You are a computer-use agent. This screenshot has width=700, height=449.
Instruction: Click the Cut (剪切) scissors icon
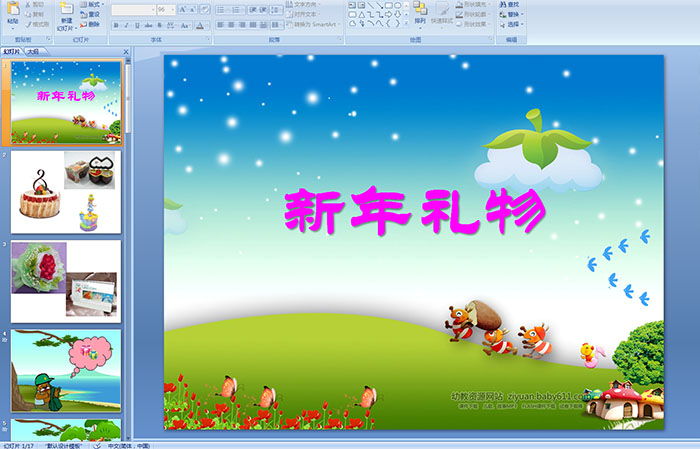(28, 4)
